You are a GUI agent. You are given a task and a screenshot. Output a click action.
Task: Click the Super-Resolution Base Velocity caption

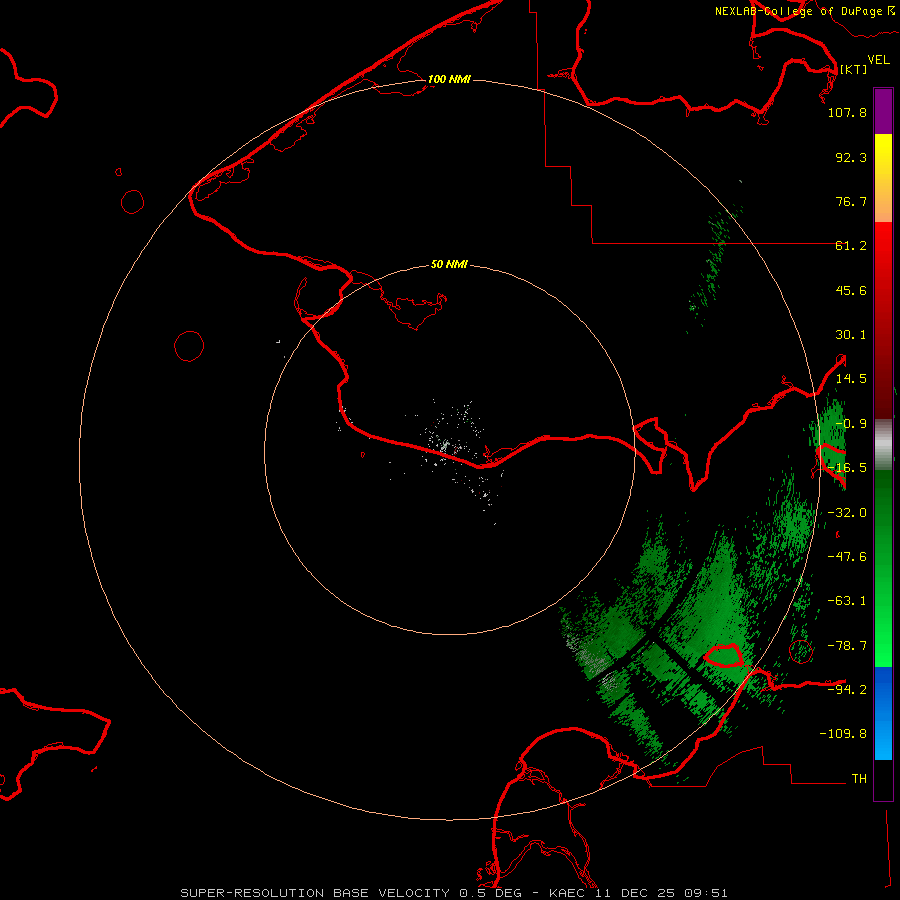454,893
